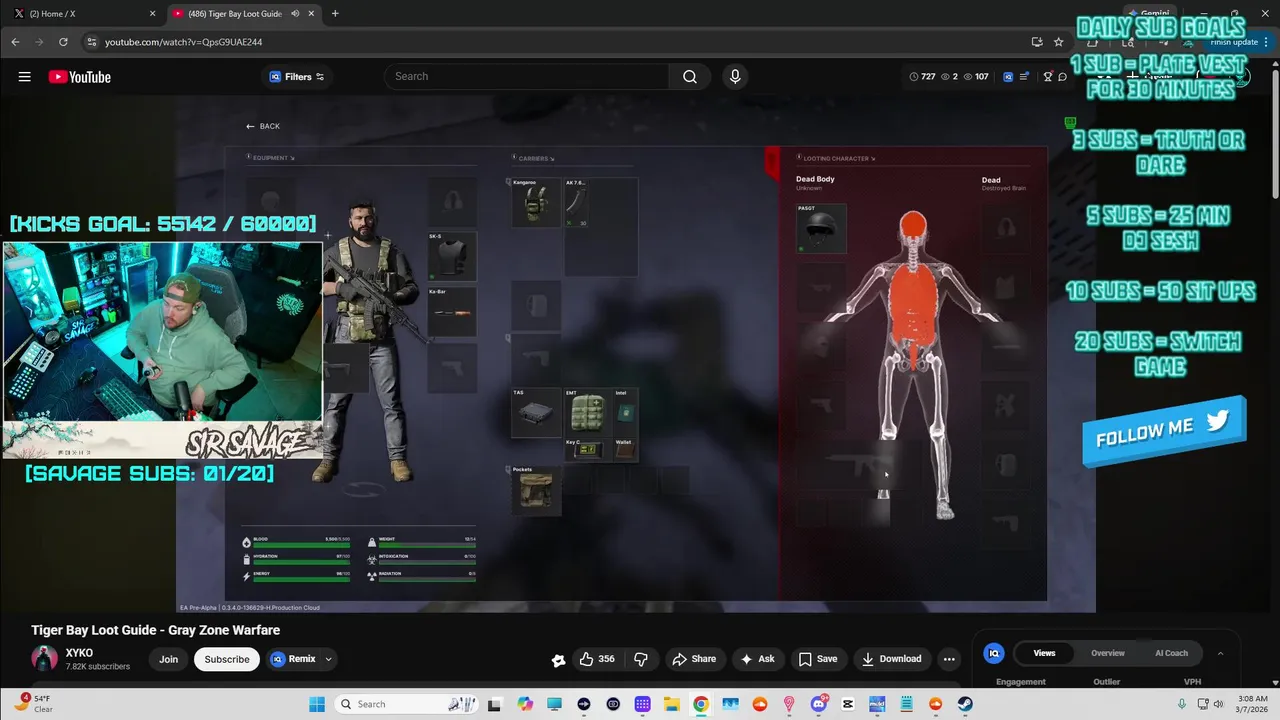Switch to vidIQ Overview tab
The height and width of the screenshot is (720, 1280).
coord(1108,653)
